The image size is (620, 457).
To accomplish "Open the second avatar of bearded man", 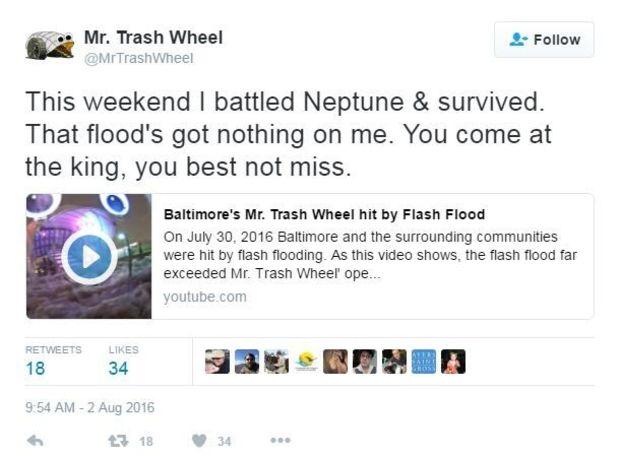I will coord(247,361).
